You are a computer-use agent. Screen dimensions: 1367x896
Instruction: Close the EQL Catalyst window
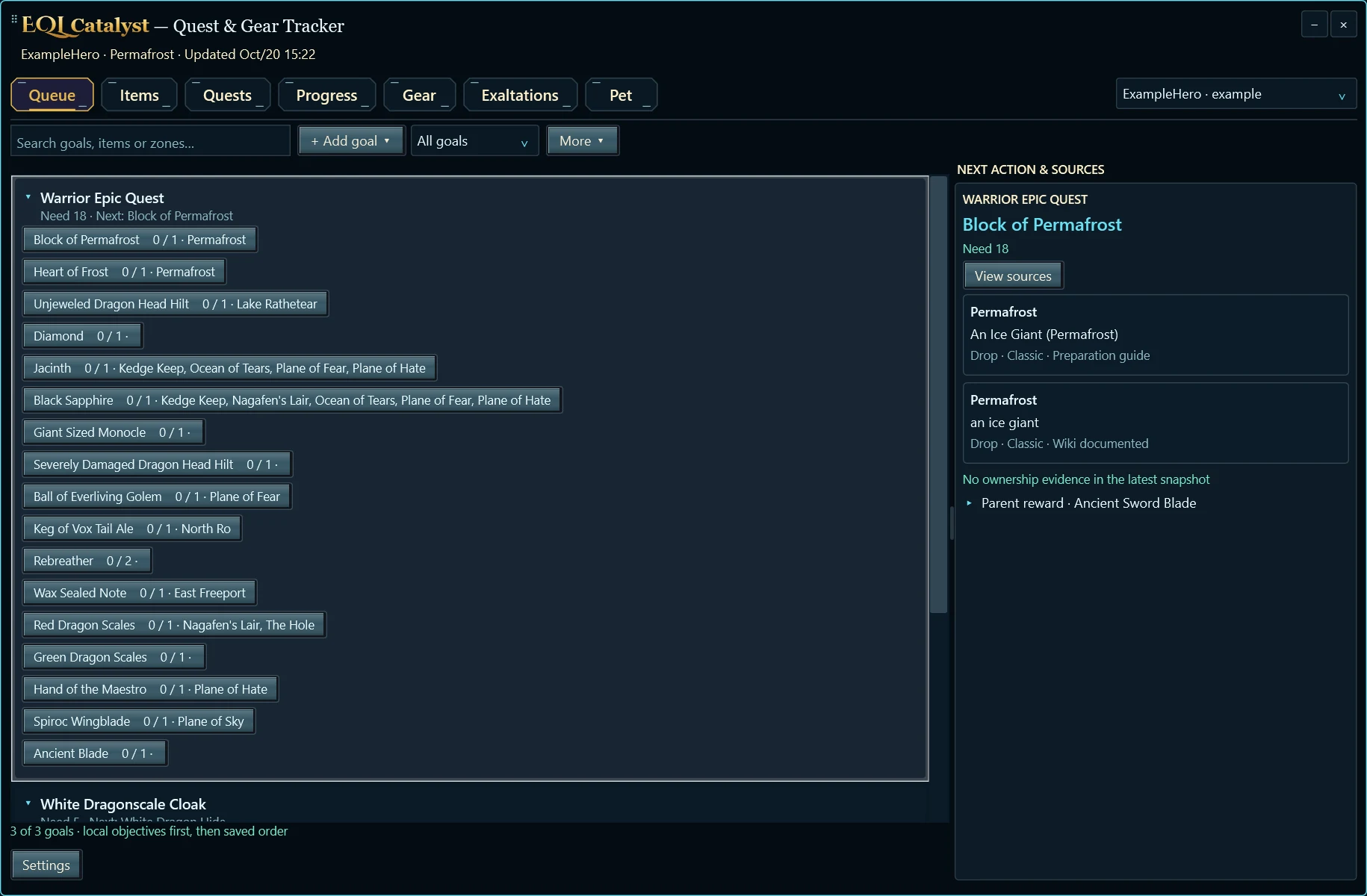(x=1343, y=25)
